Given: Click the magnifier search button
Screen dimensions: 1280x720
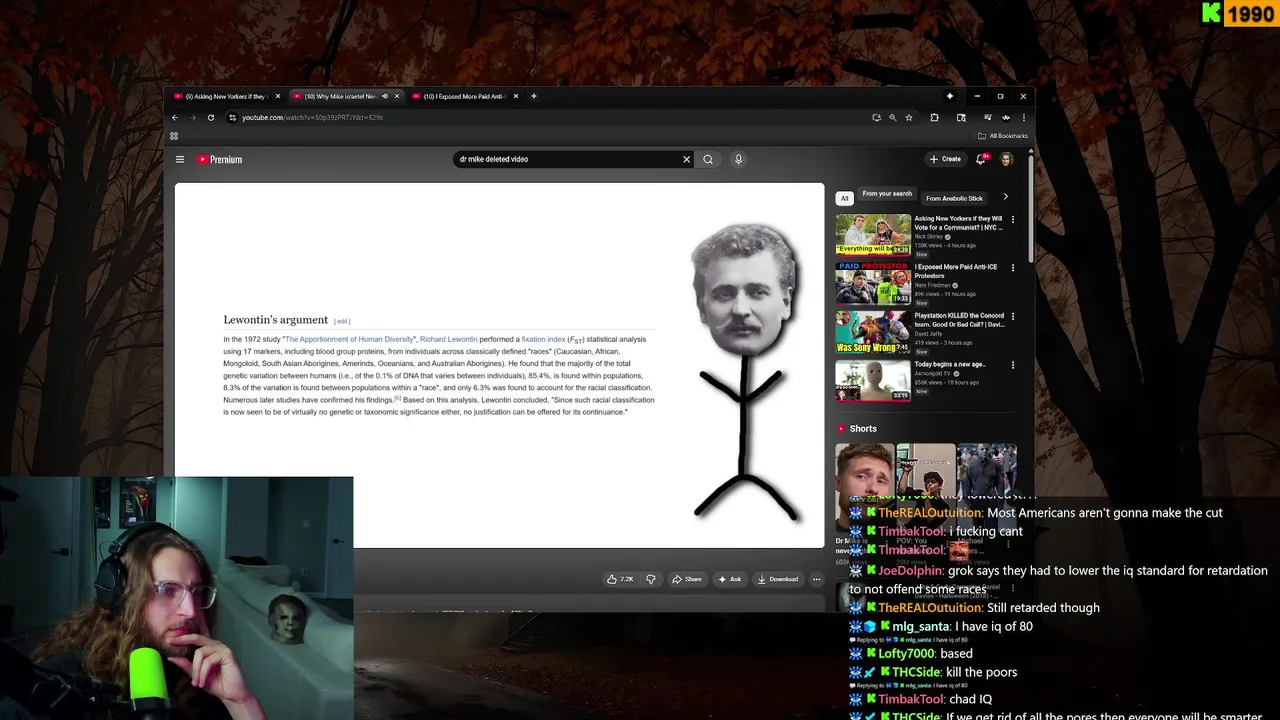Looking at the screenshot, I should click(708, 159).
